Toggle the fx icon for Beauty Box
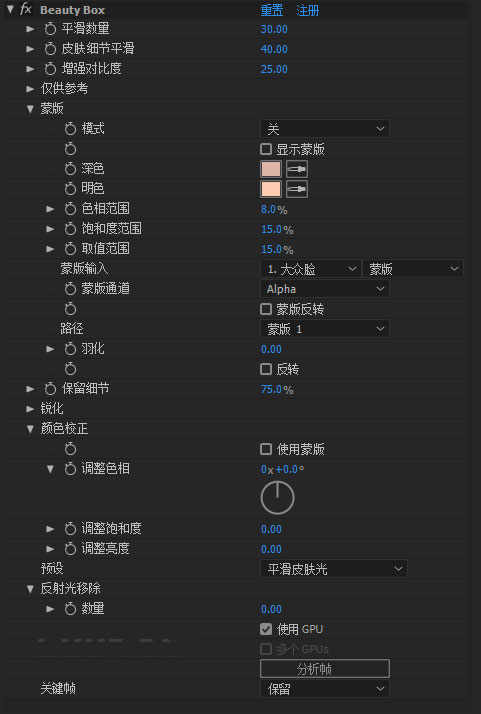Image resolution: width=481 pixels, height=714 pixels. click(x=26, y=10)
